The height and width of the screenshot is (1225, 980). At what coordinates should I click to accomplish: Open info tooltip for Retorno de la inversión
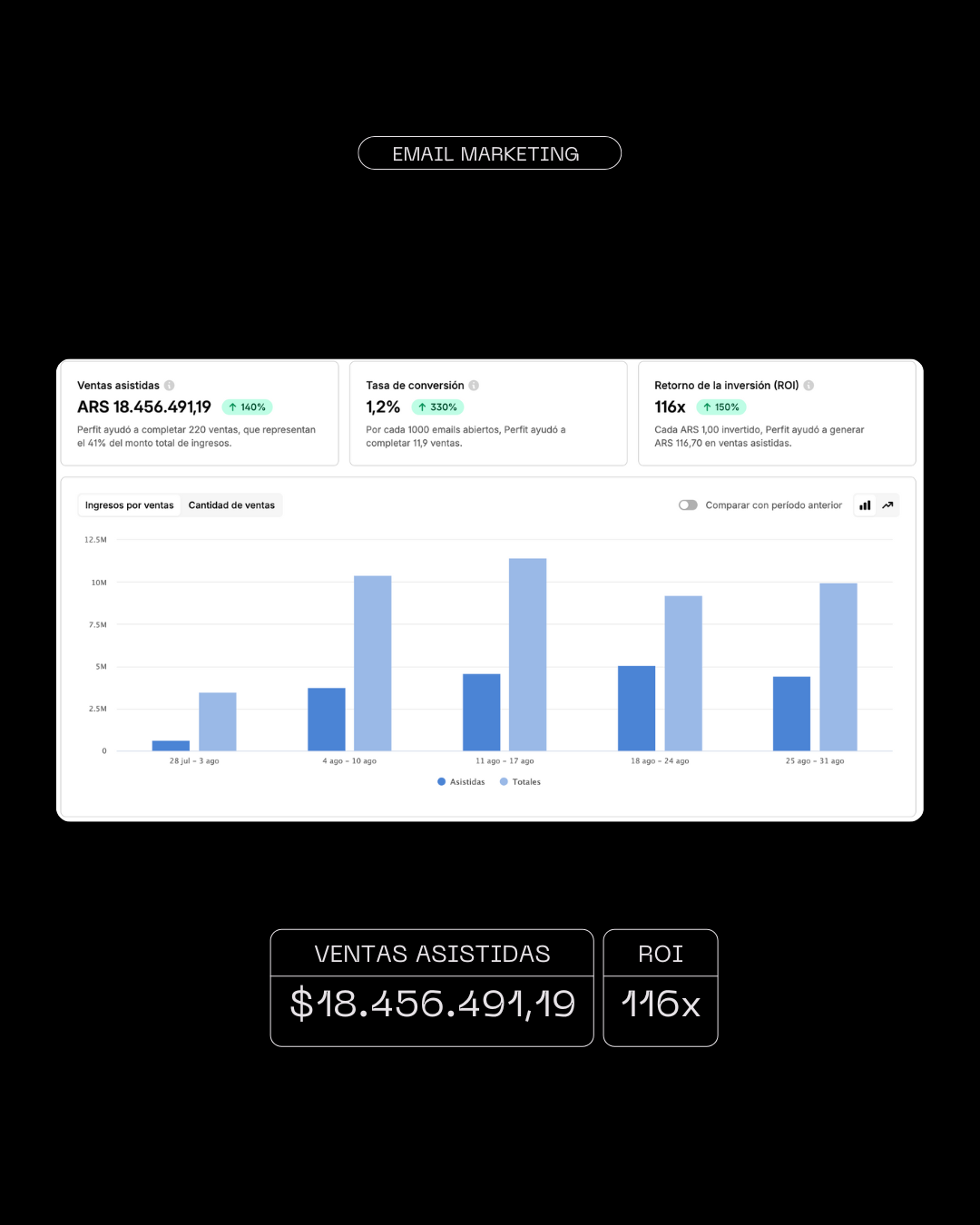click(808, 386)
